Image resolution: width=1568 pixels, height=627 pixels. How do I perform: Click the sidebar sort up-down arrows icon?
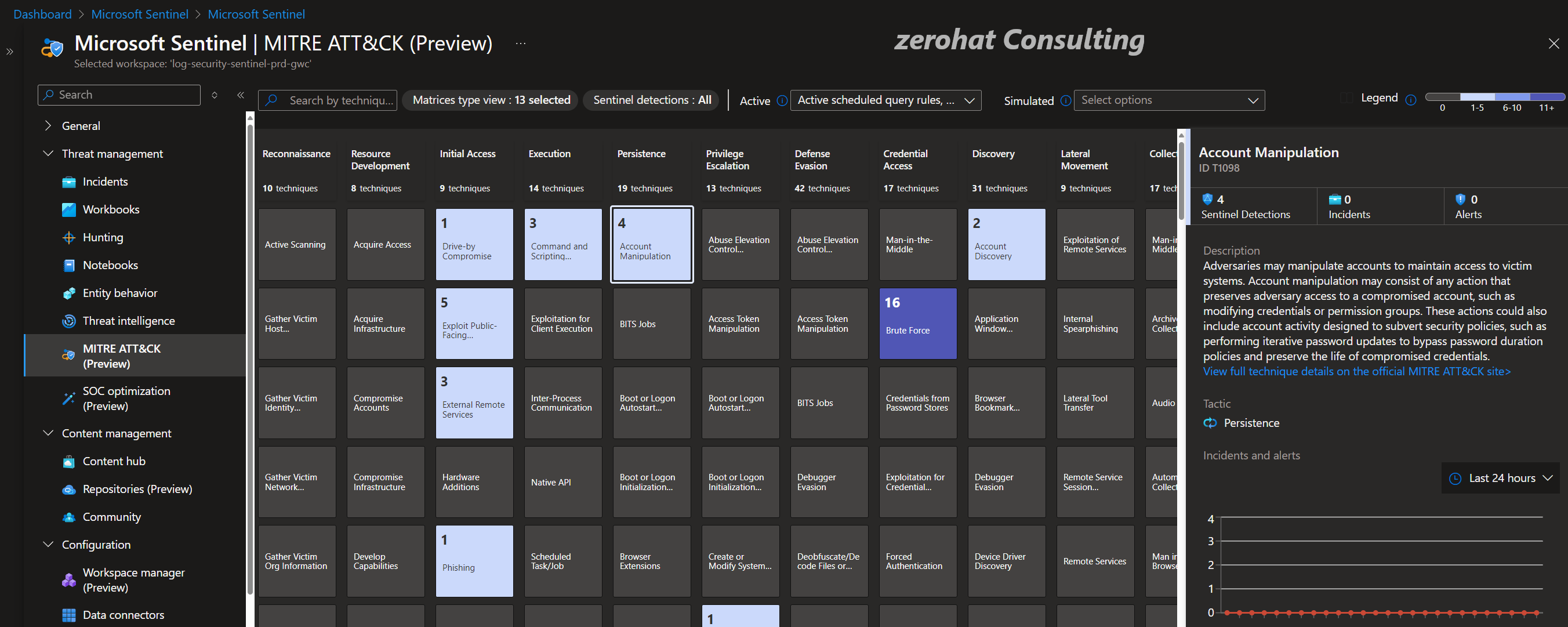point(214,95)
